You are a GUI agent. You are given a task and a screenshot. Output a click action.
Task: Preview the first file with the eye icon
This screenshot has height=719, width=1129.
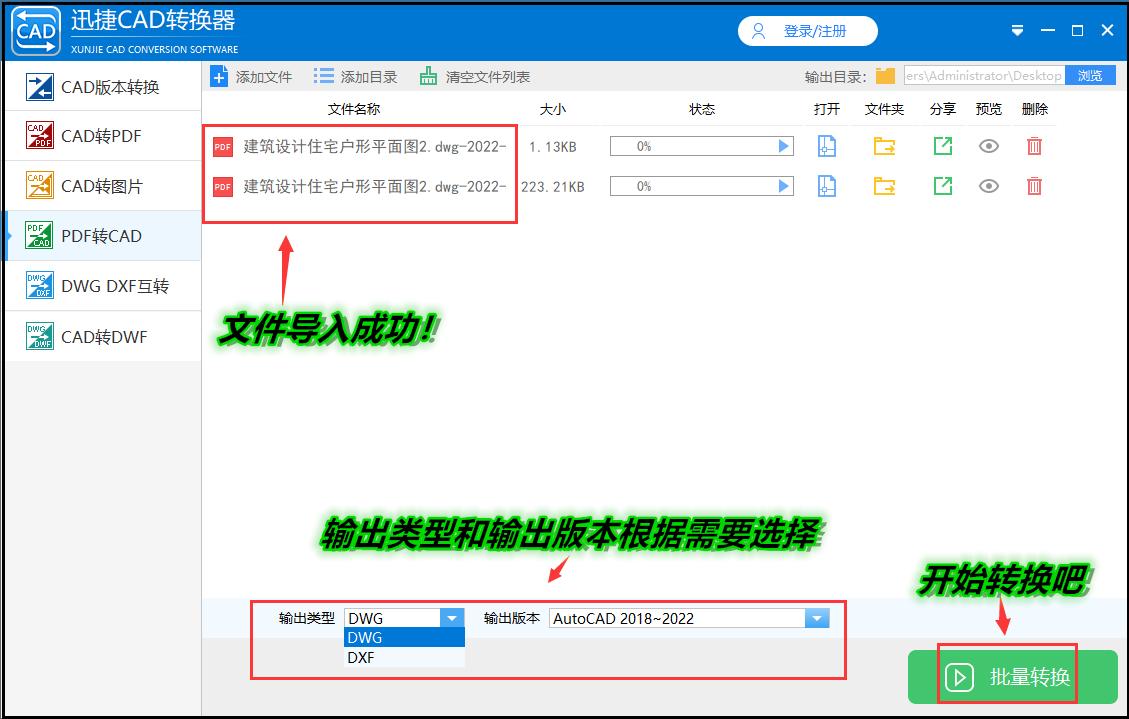[988, 146]
